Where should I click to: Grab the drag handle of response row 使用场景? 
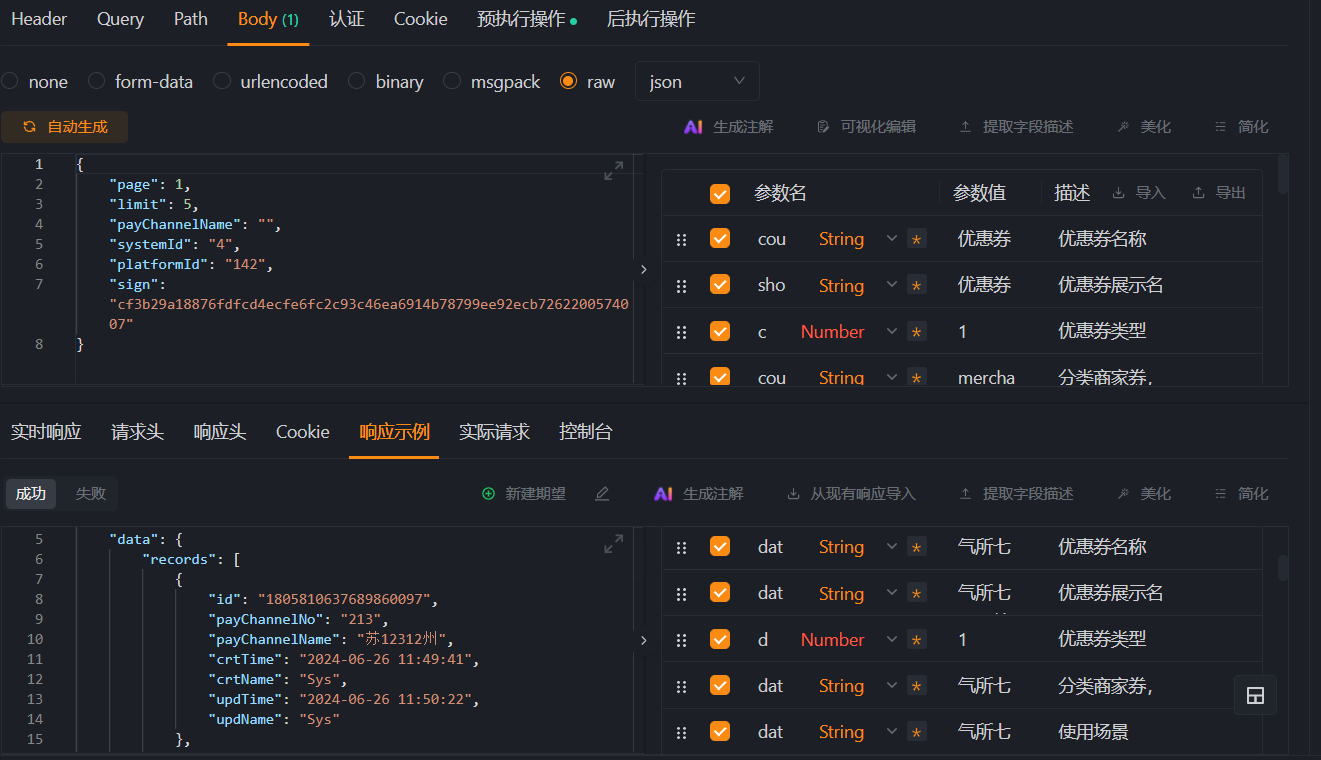pyautogui.click(x=681, y=733)
